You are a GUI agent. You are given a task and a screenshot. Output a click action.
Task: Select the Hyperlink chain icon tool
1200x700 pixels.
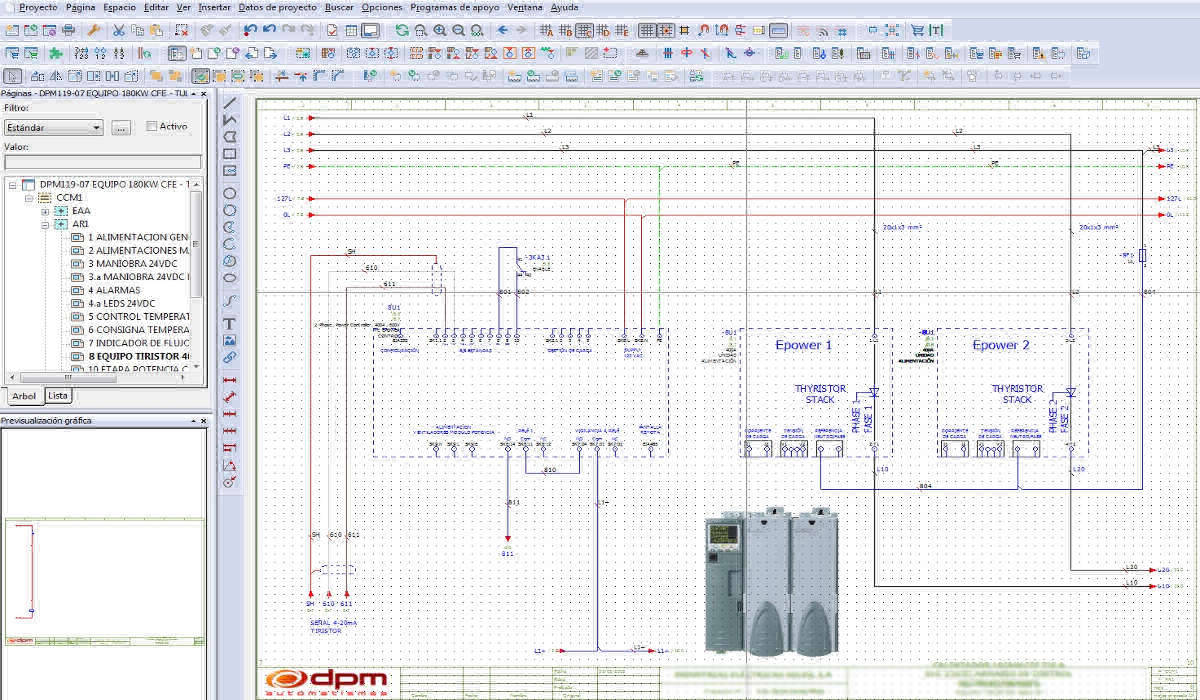(230, 357)
